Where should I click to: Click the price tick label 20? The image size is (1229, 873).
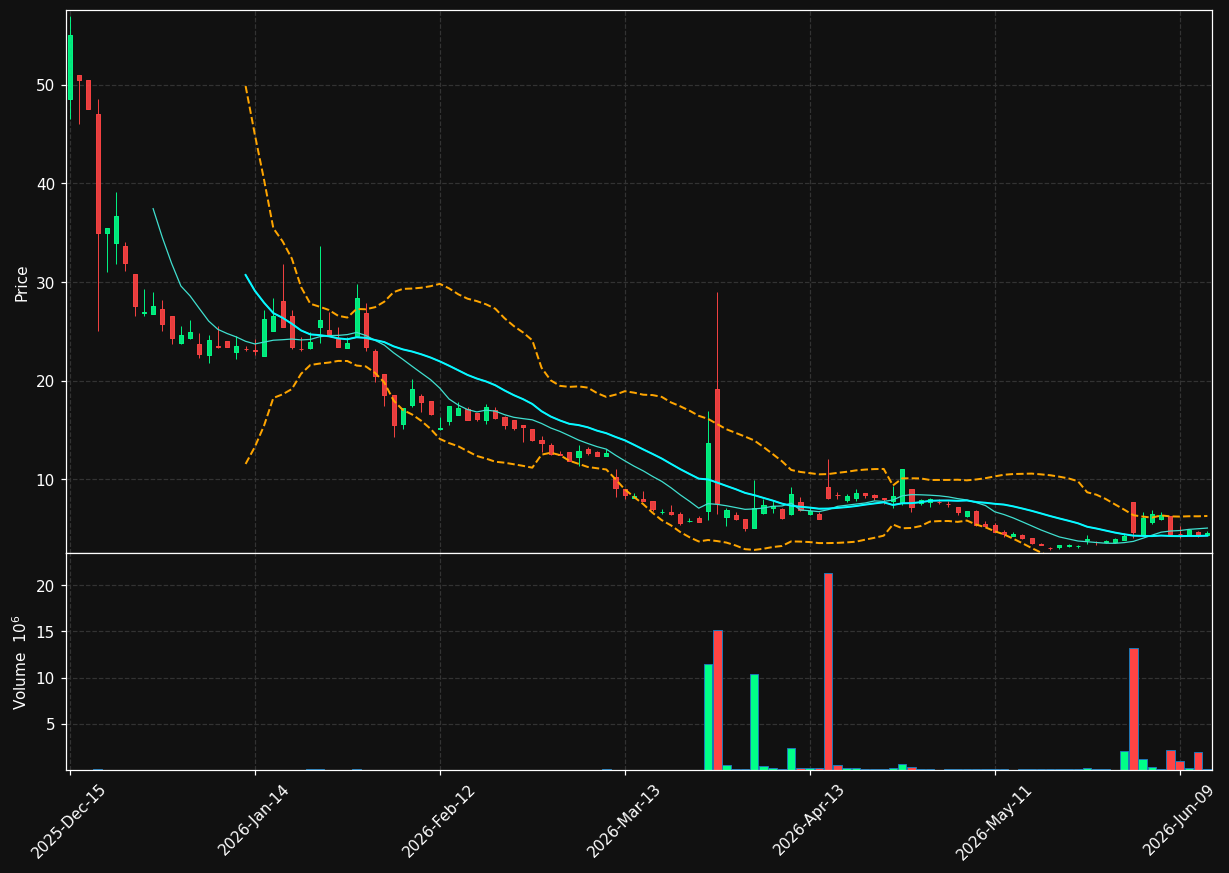pyautogui.click(x=45, y=381)
